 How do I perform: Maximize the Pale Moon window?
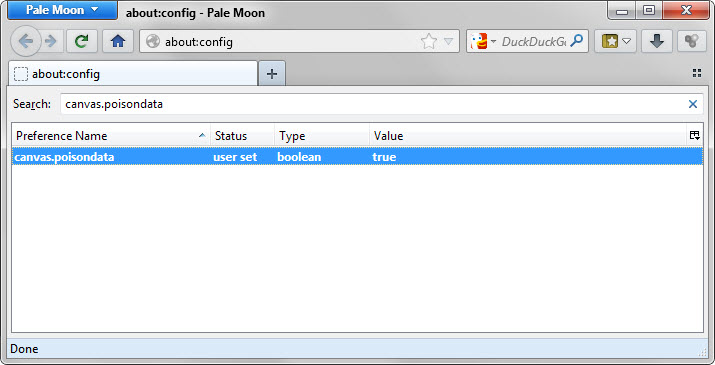pos(649,10)
